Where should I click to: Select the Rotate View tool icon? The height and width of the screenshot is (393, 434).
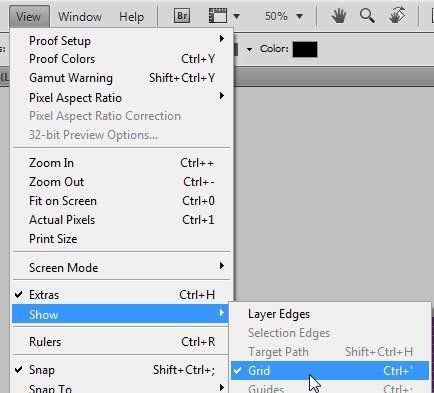point(397,15)
